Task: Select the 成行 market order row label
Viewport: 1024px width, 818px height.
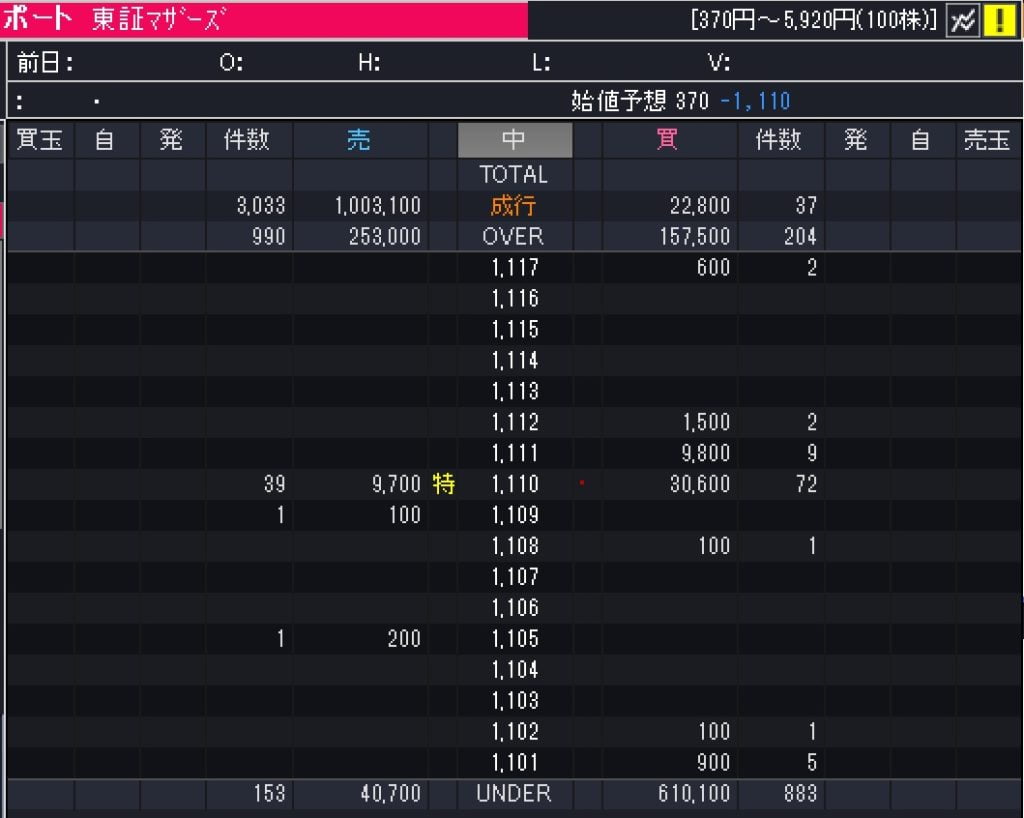Action: [514, 206]
